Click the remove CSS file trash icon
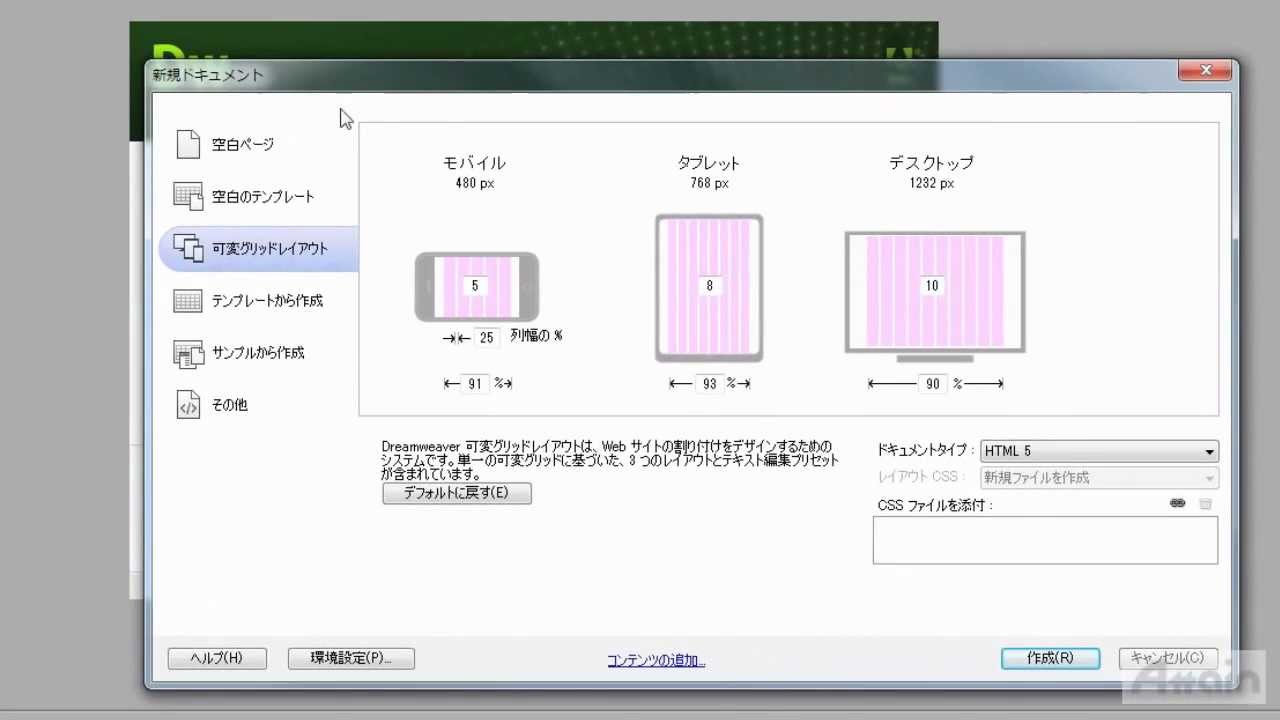Screen dimensions: 1280x720 [1206, 504]
